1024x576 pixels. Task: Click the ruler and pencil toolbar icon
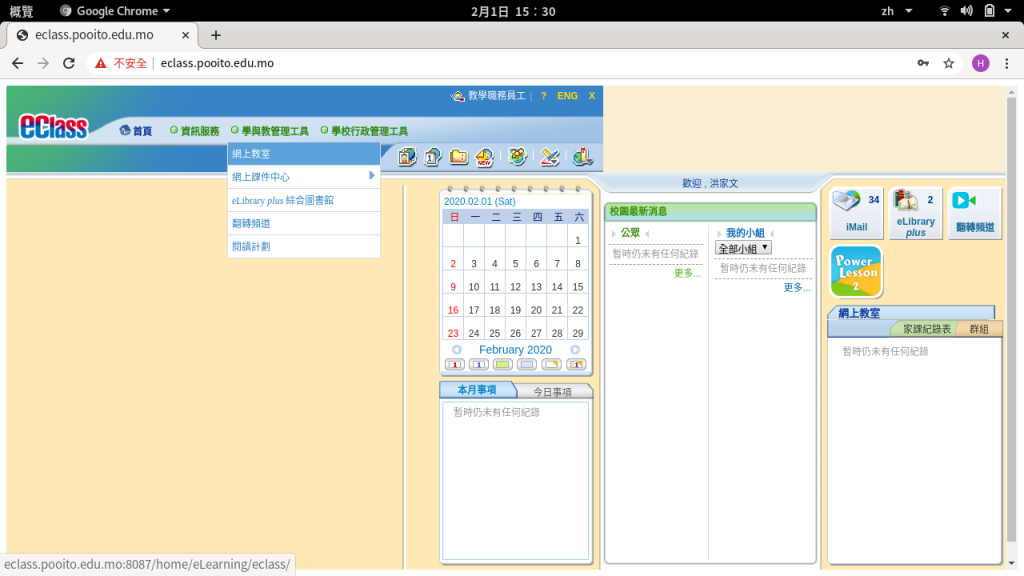[x=550, y=157]
